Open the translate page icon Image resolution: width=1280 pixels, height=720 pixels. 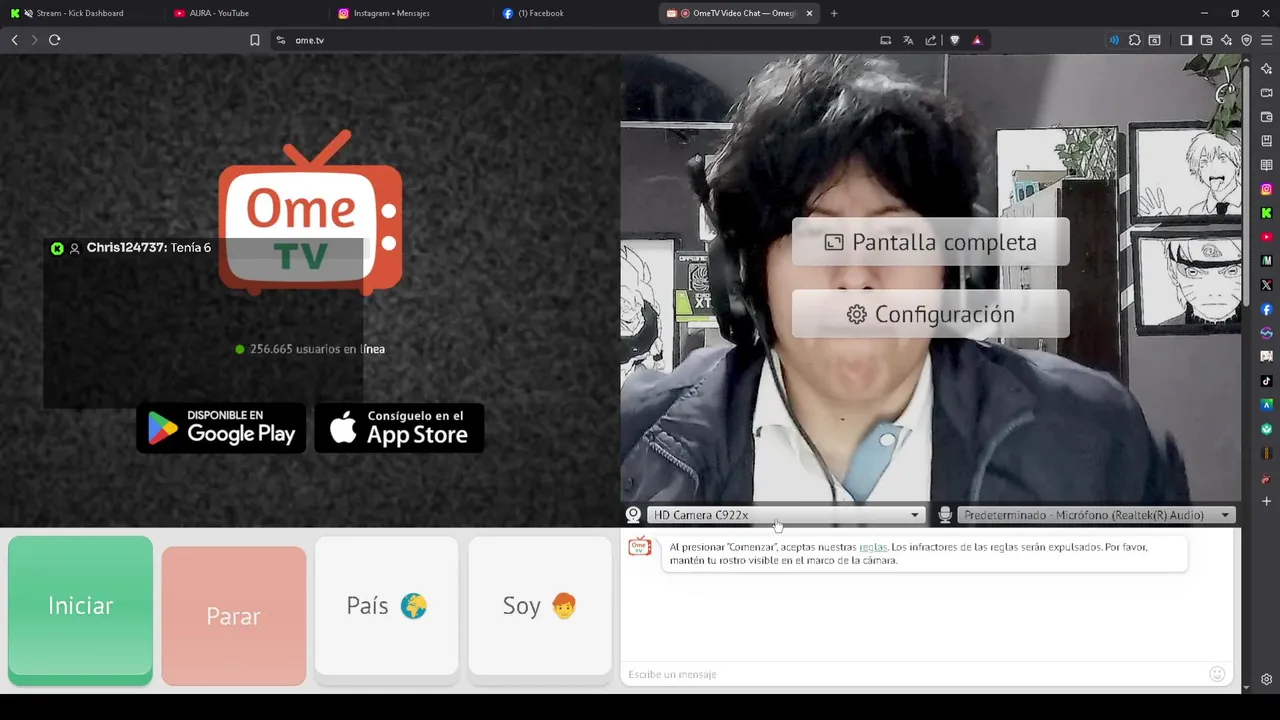pos(908,40)
